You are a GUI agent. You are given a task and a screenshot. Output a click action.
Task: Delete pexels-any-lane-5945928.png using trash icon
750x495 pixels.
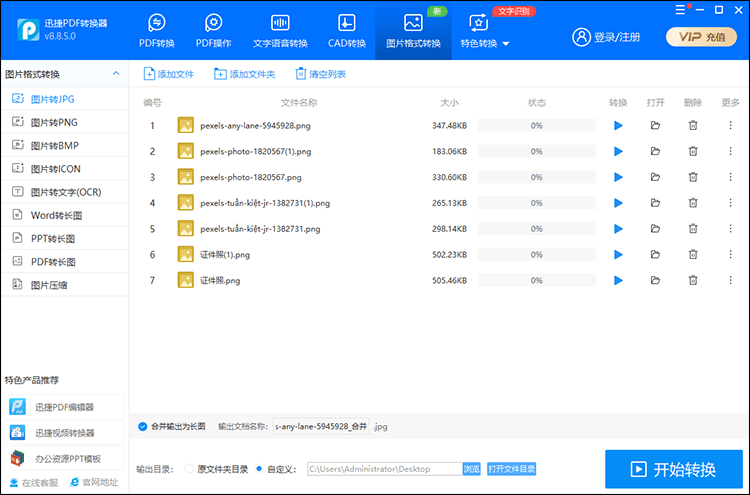pyautogui.click(x=693, y=126)
